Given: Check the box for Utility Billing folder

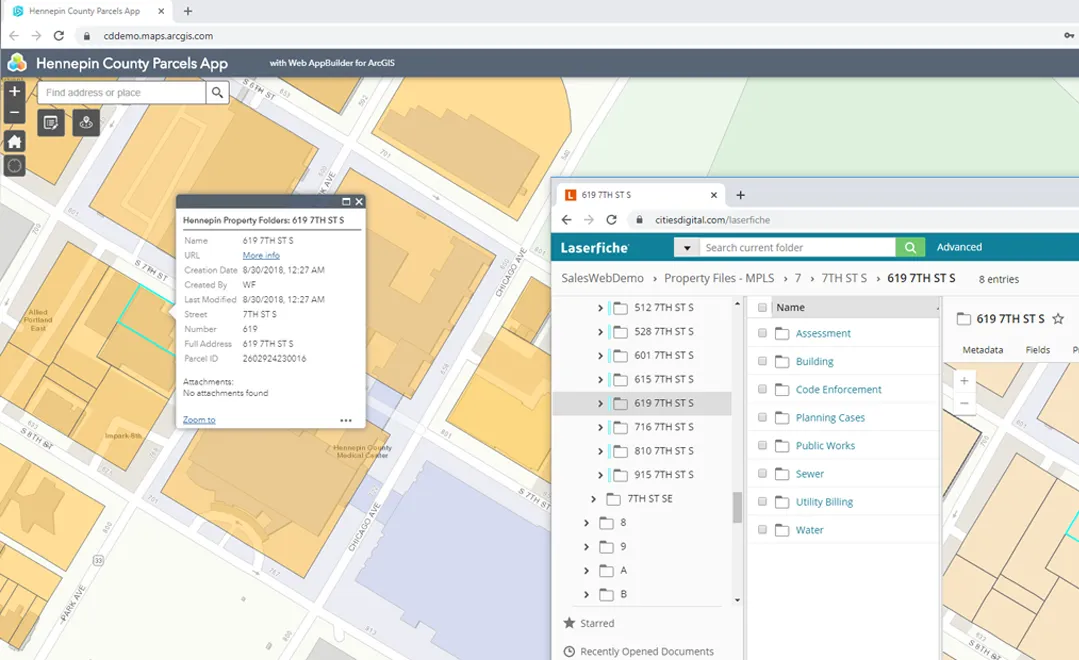Looking at the screenshot, I should coord(762,502).
